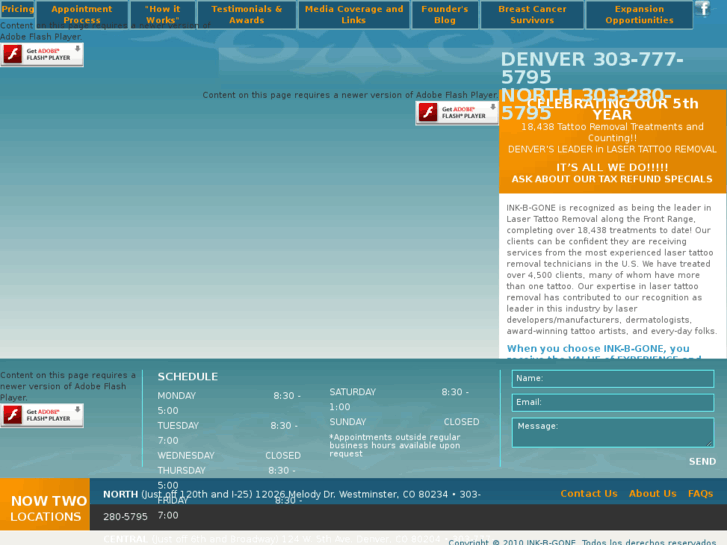The height and width of the screenshot is (545, 727).
Task: Click Get Adobe Flash Player badge beside orange banner
Action: (x=457, y=113)
